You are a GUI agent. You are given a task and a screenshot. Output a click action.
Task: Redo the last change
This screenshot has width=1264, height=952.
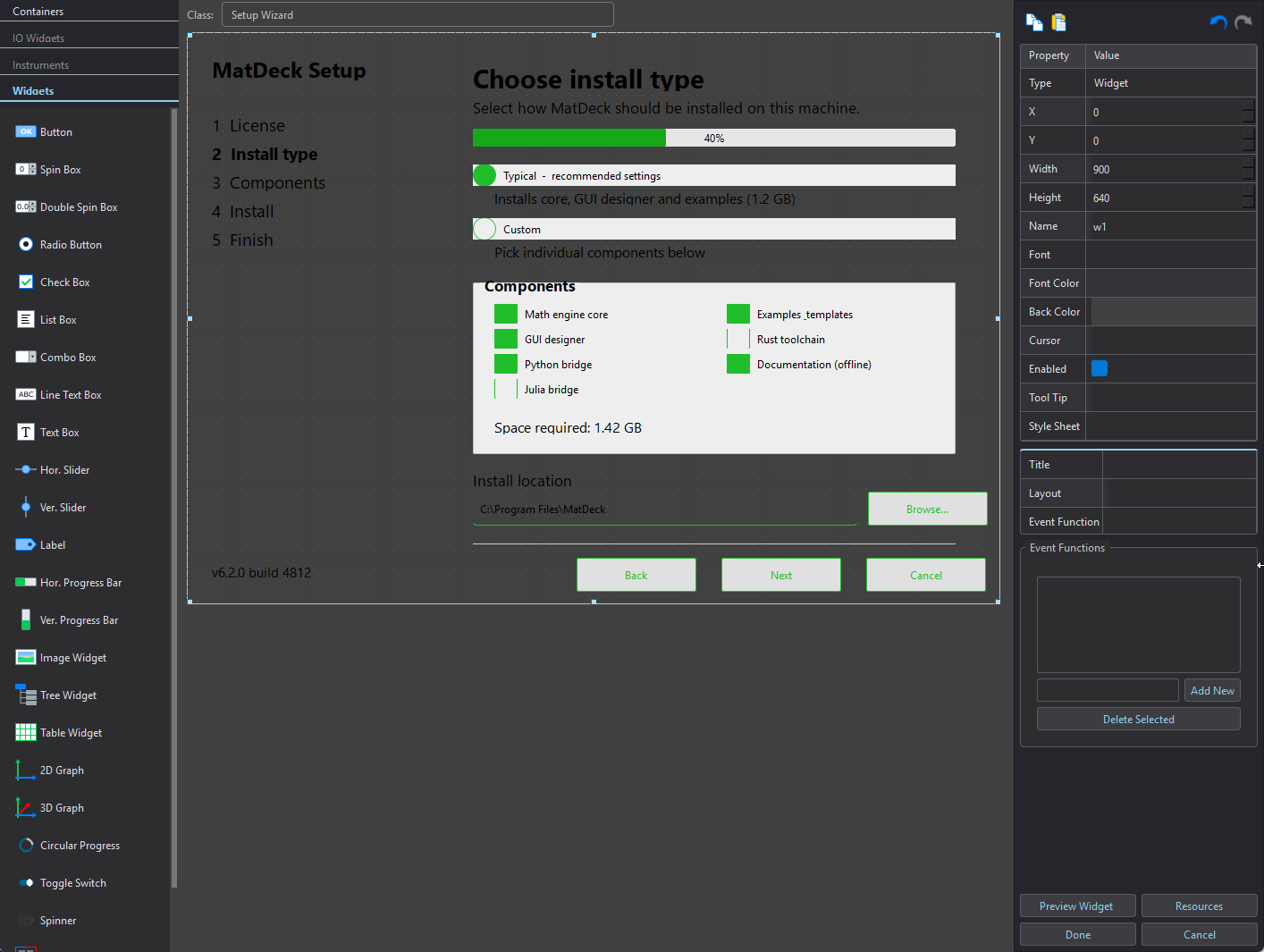tap(1243, 22)
